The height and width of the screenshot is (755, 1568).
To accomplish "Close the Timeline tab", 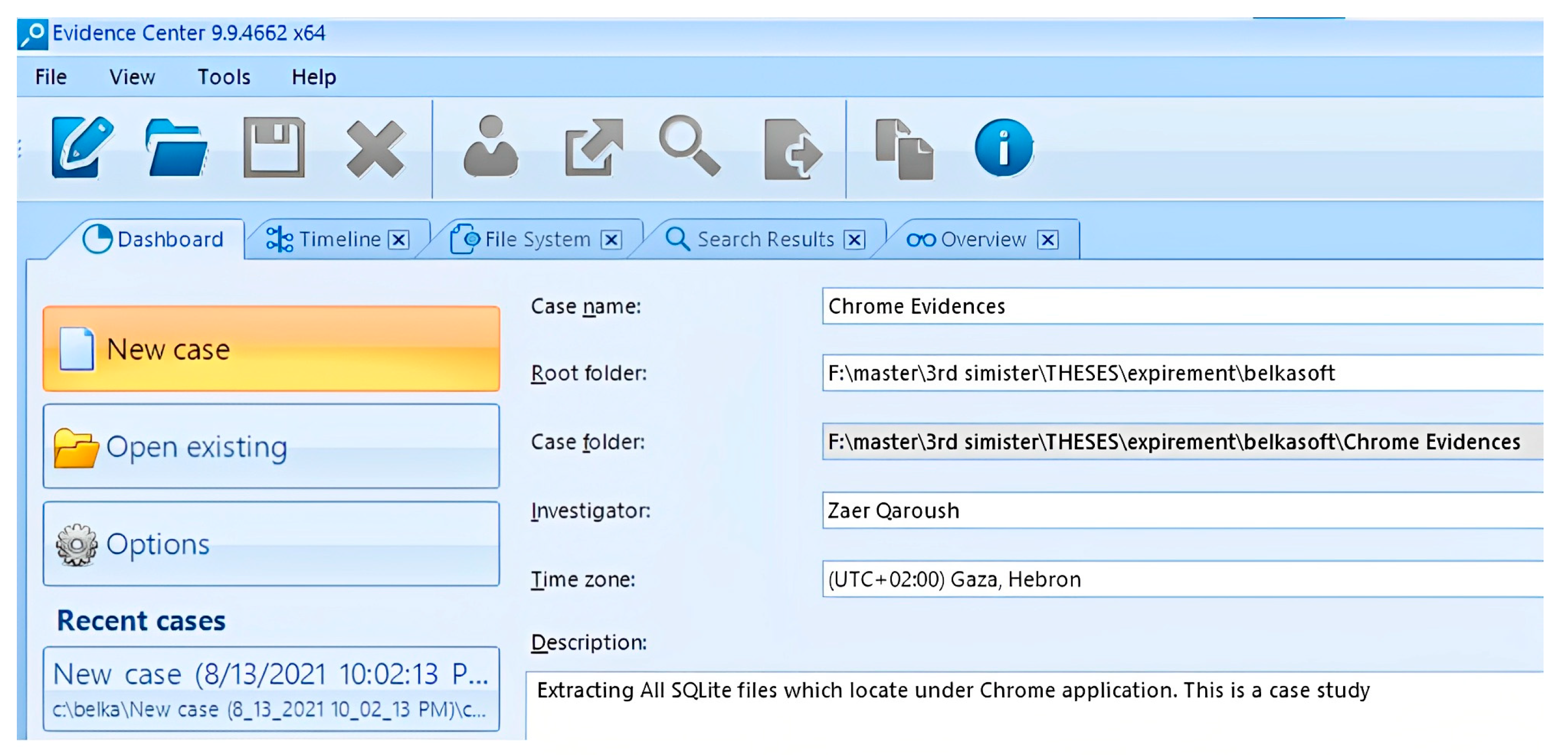I will [399, 240].
